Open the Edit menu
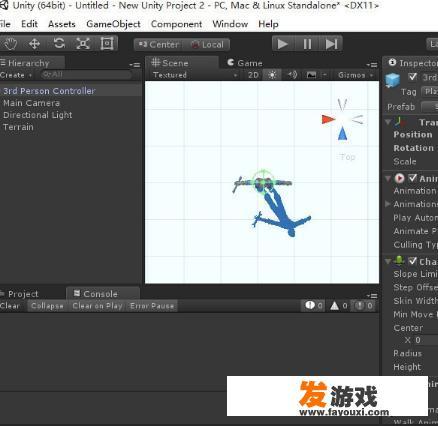The width and height of the screenshot is (438, 426). click(29, 24)
